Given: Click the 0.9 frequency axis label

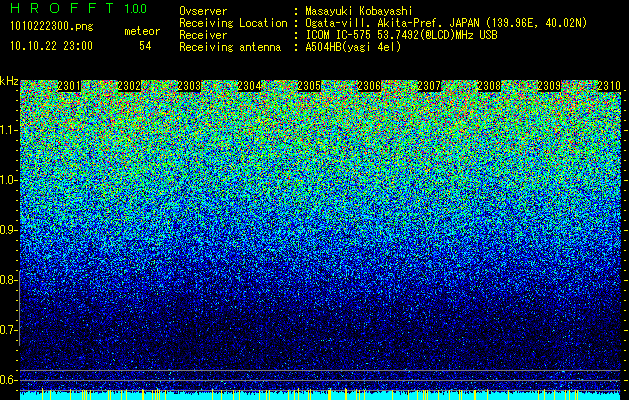Looking at the screenshot, I should tap(9, 230).
